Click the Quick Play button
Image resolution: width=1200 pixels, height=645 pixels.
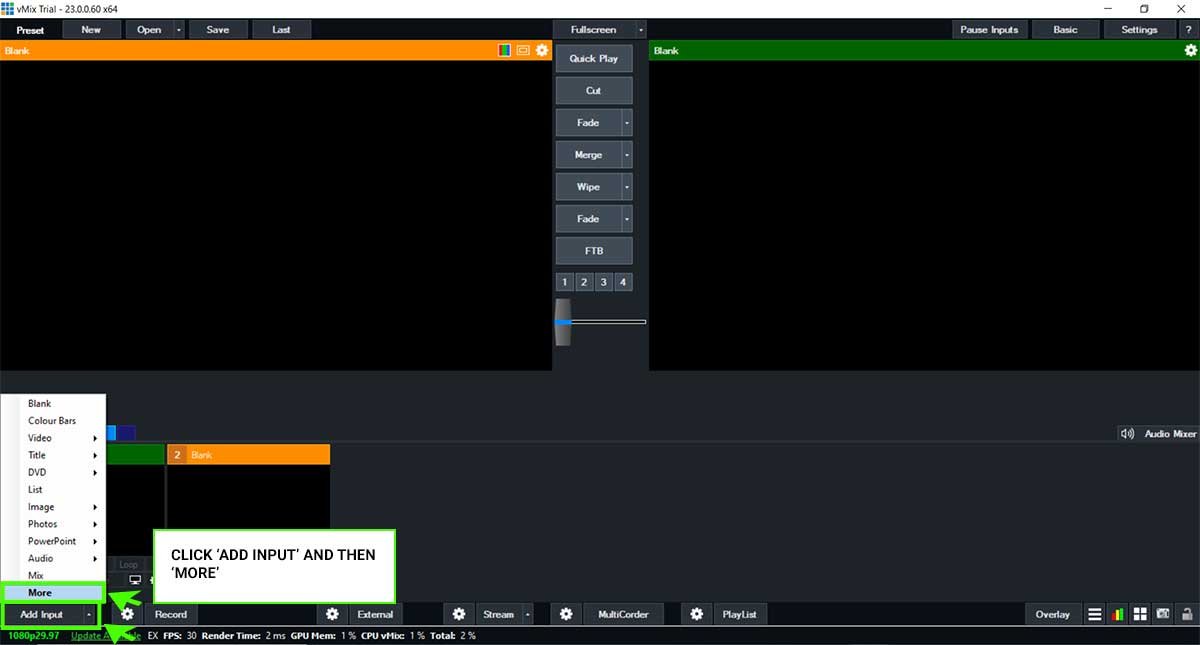[594, 59]
